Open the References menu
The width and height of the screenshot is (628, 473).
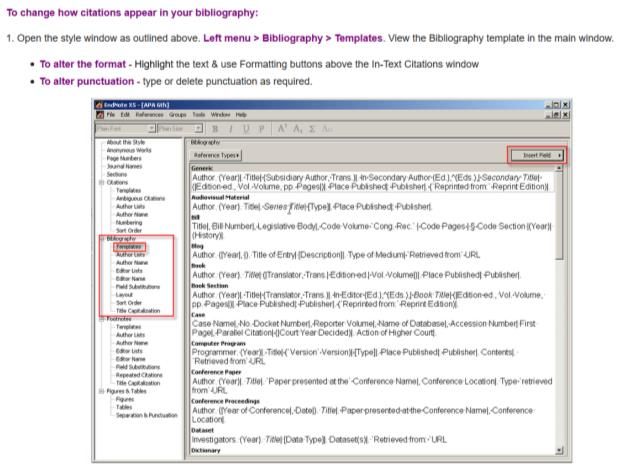point(149,115)
